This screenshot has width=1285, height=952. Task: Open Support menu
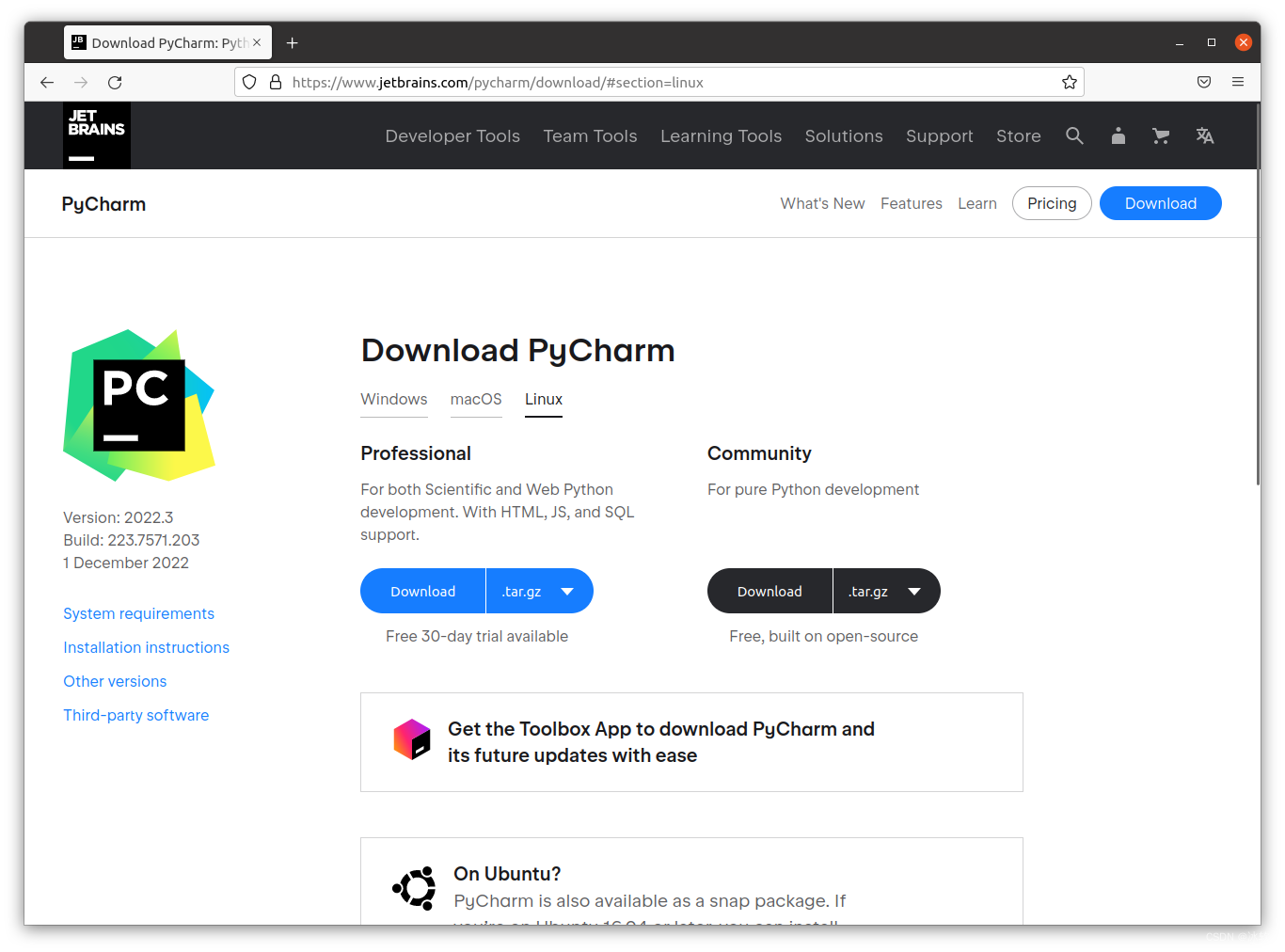(939, 136)
